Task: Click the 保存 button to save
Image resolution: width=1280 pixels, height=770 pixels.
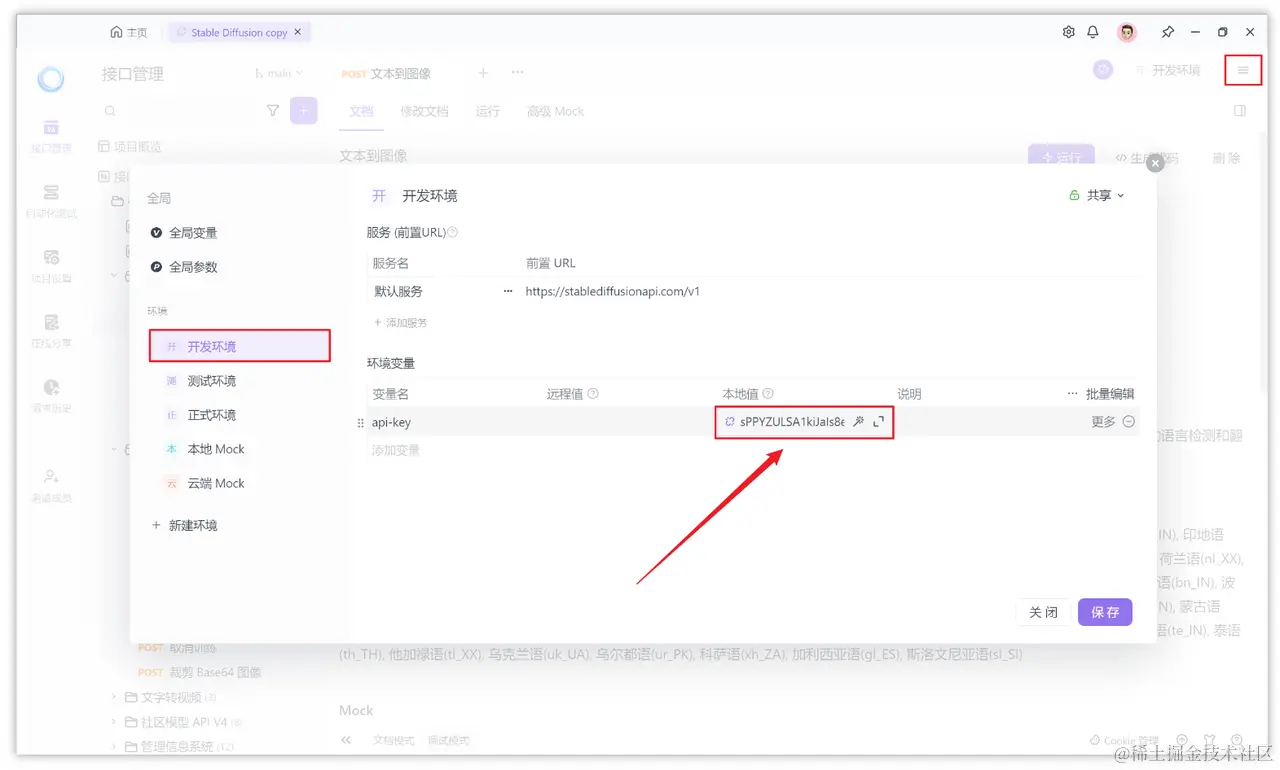Action: point(1105,611)
